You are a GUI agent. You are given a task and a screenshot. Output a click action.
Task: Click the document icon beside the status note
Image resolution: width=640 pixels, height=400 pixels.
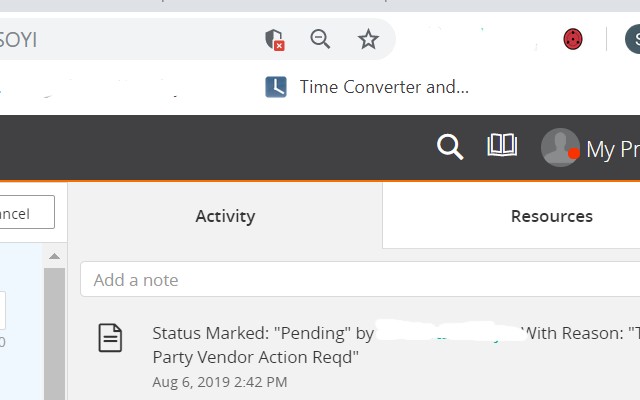click(x=110, y=338)
